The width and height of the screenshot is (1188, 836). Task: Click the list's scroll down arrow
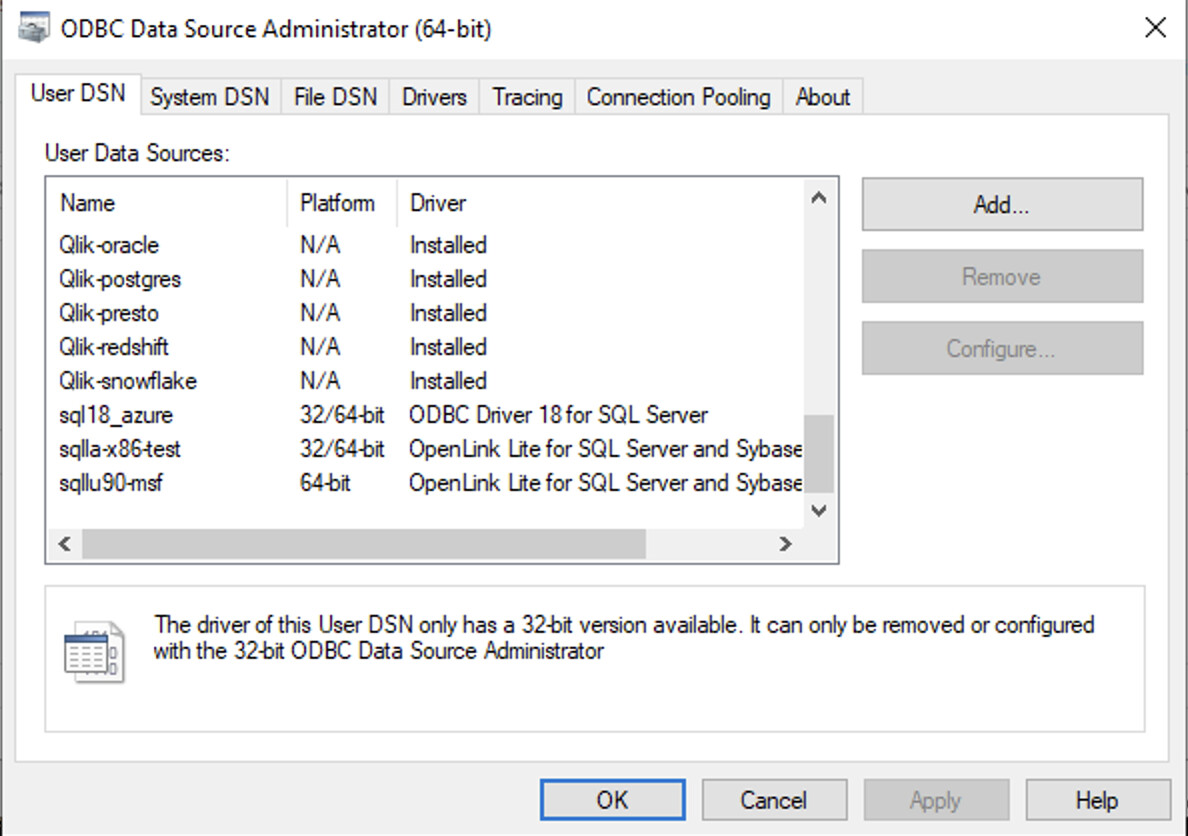[x=818, y=511]
